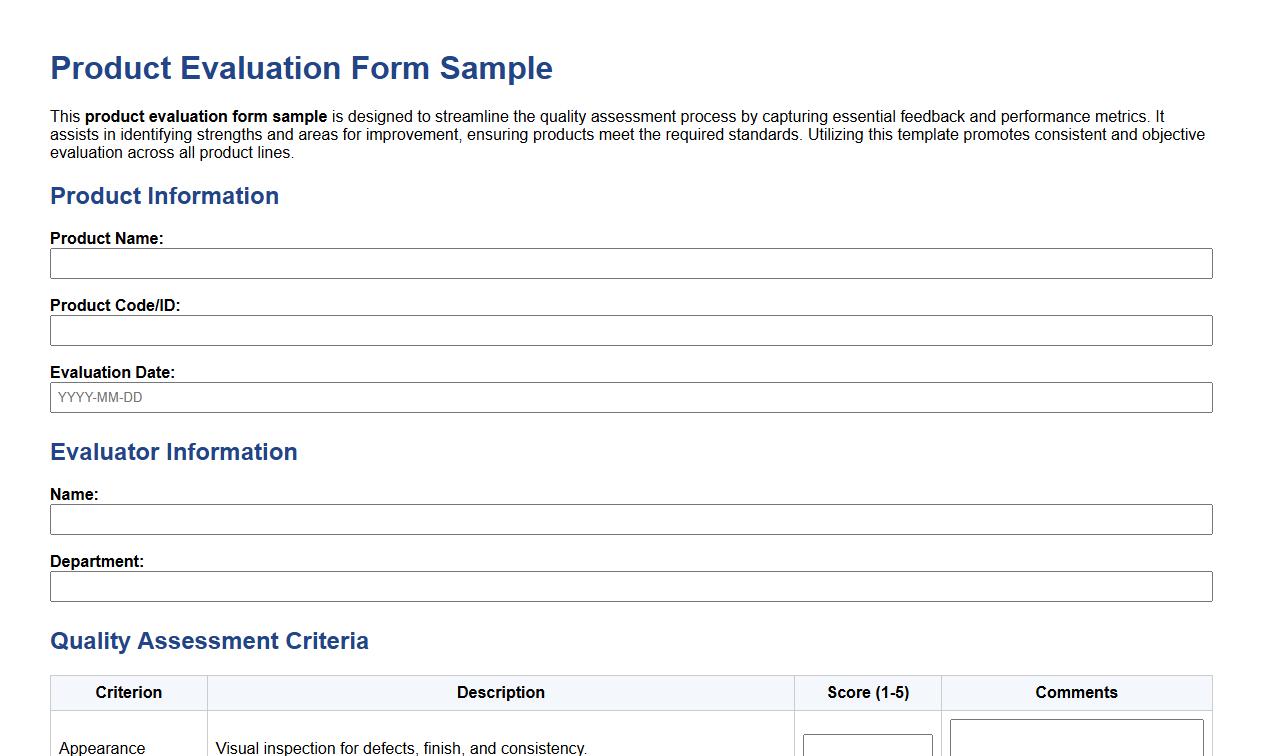The image size is (1263, 756).
Task: Click the Comments textarea in the Appearance row
Action: [x=1076, y=740]
